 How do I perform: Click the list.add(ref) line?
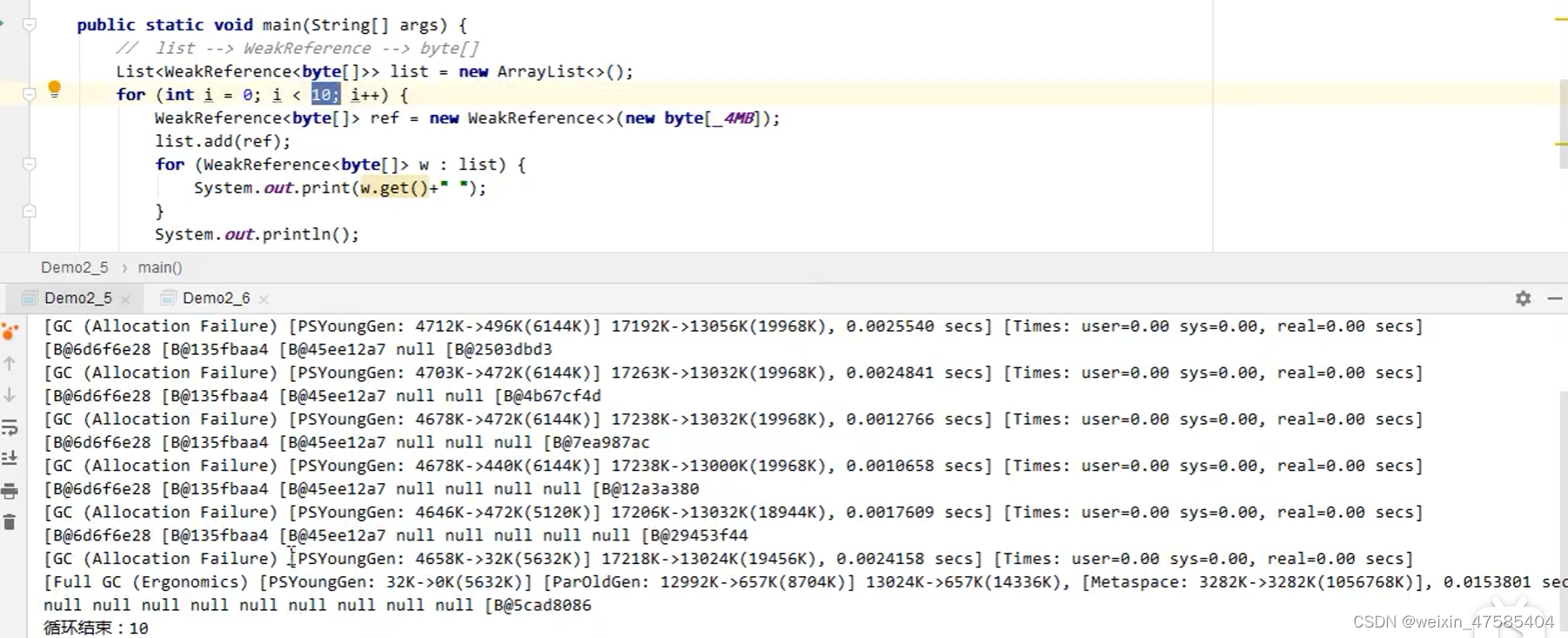point(223,141)
